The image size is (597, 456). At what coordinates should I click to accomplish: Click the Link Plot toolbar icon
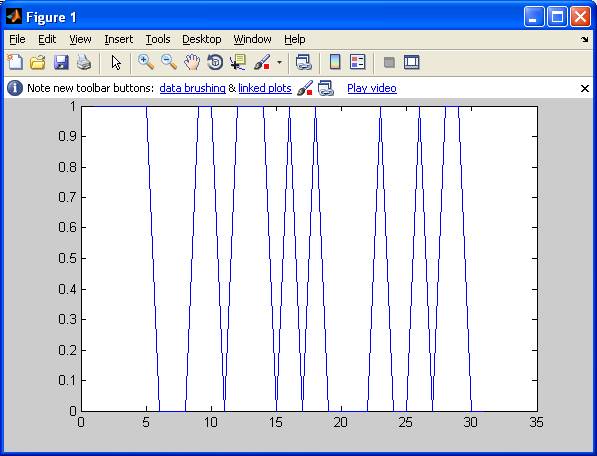tap(304, 62)
